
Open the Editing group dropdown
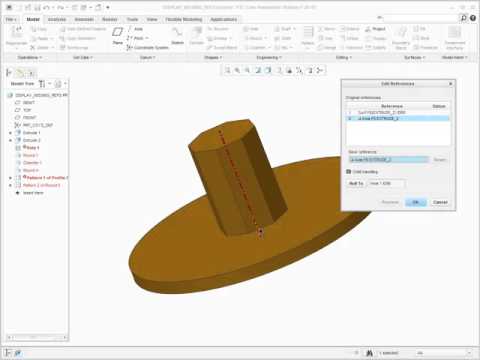[x=343, y=58]
